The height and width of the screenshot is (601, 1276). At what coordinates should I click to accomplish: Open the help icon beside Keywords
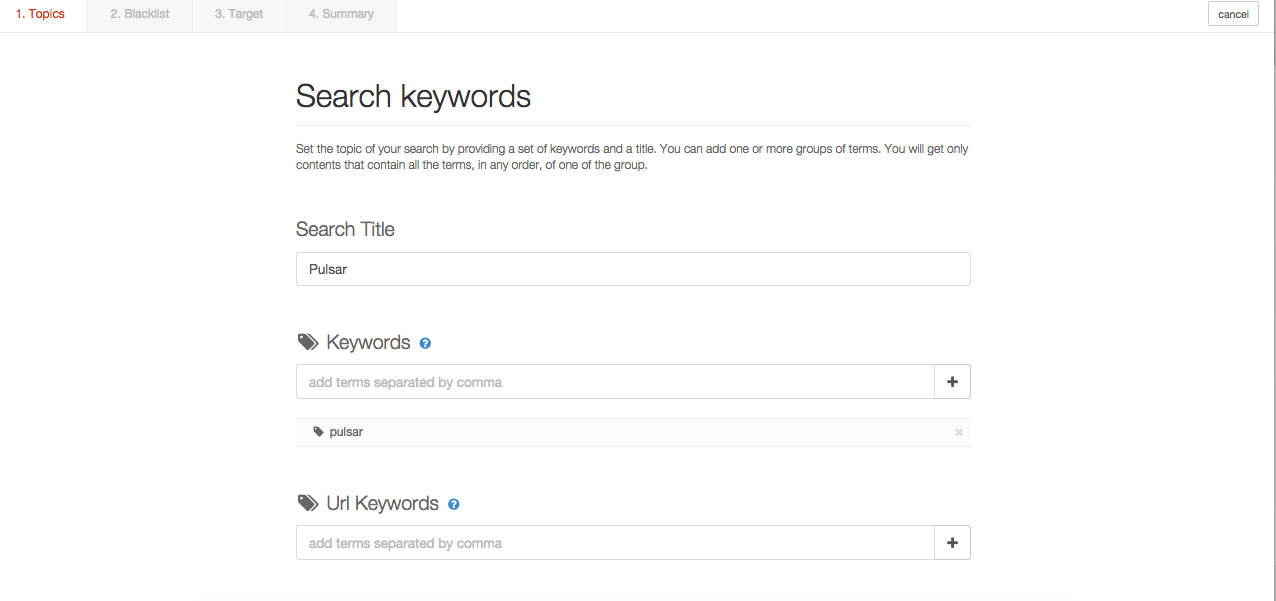[x=425, y=343]
